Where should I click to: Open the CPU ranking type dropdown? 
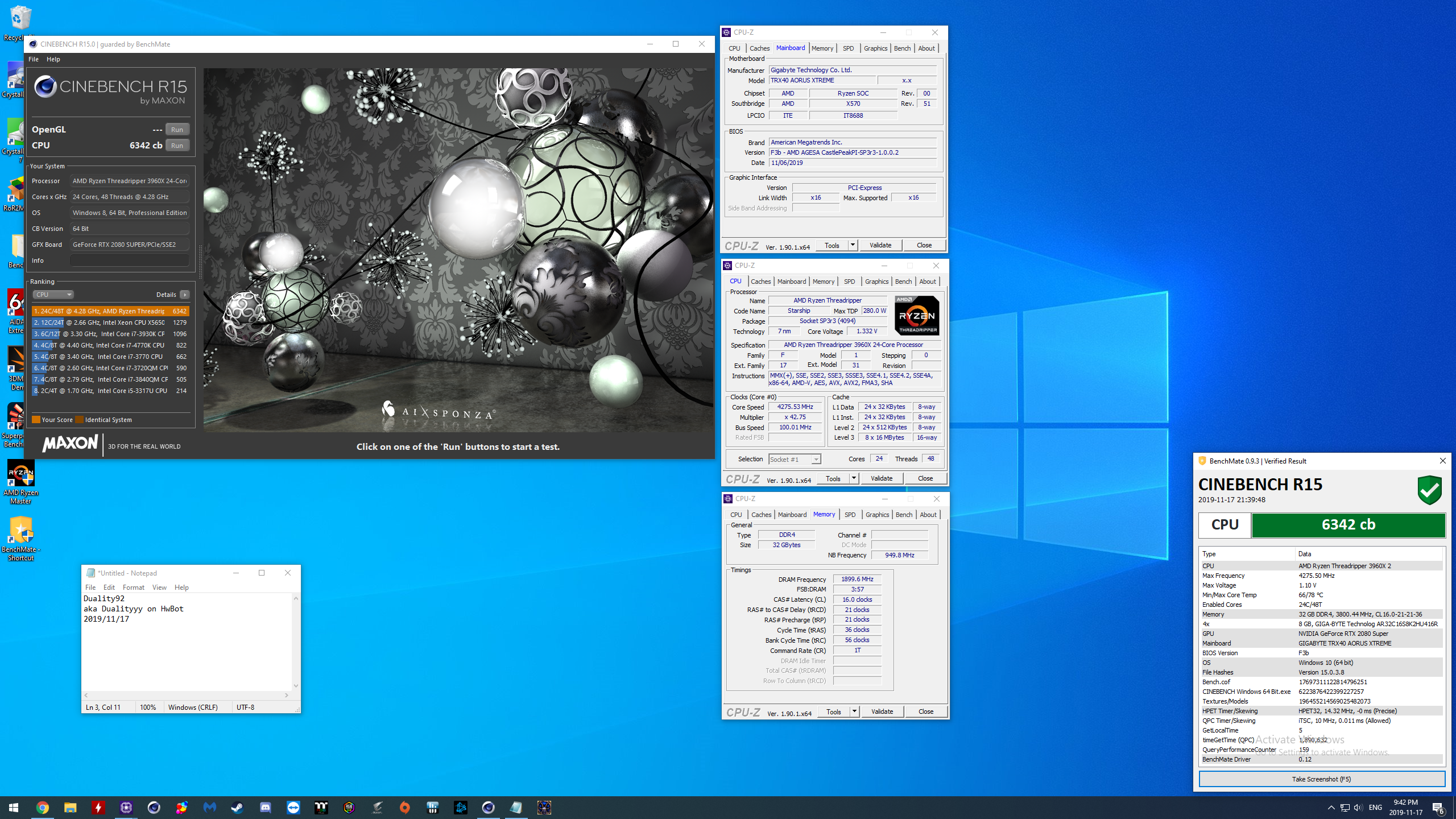[53, 295]
